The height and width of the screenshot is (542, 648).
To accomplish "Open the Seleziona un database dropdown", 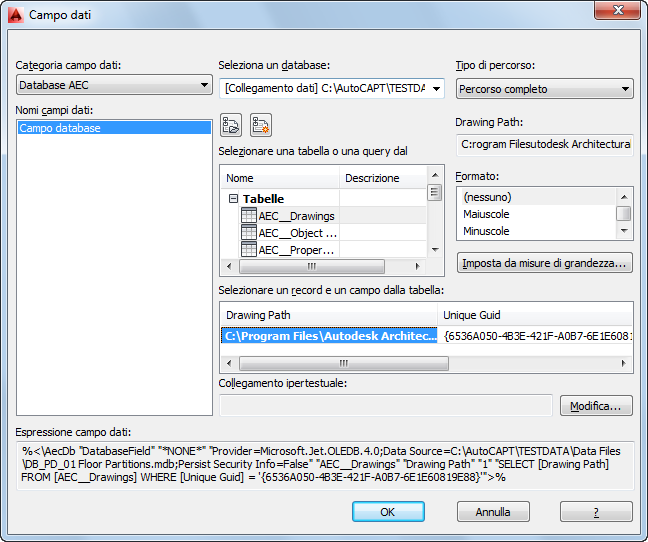I will tap(332, 88).
